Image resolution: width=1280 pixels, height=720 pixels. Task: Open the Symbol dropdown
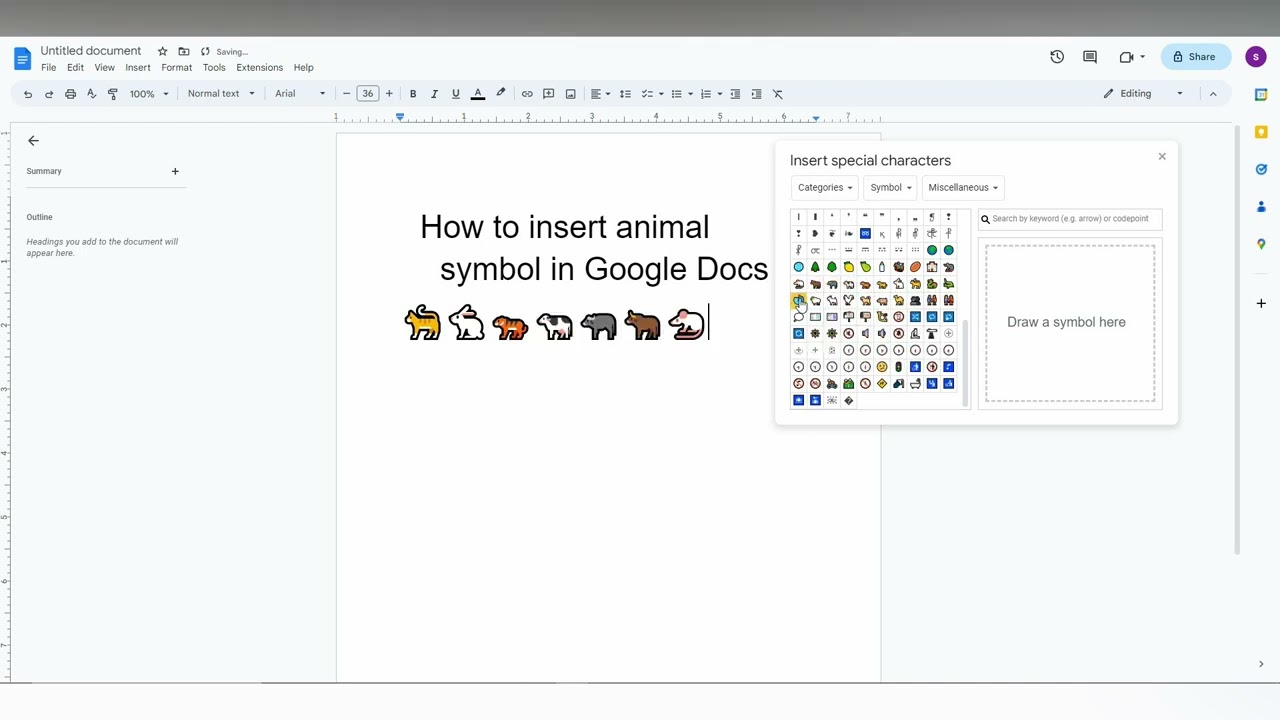(x=891, y=187)
